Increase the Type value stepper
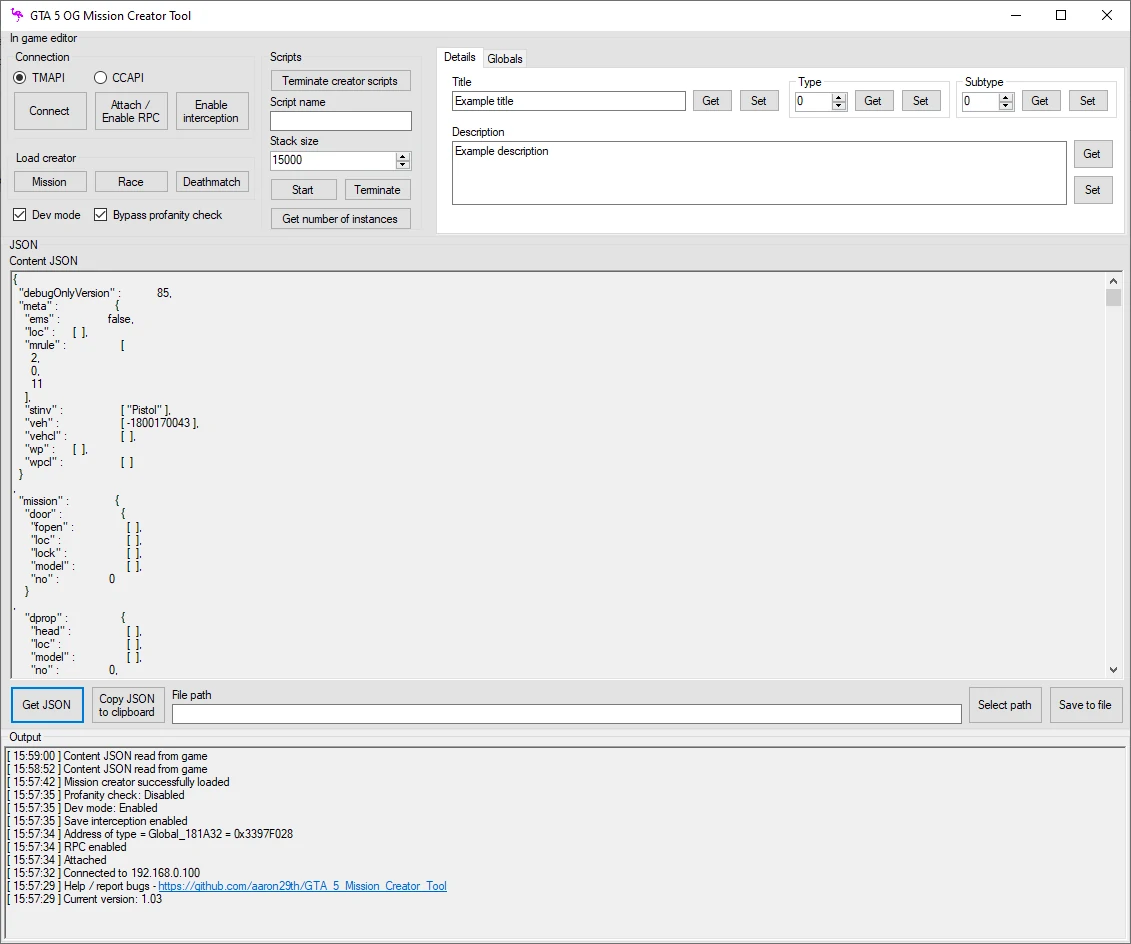Viewport: 1131px width, 944px height. [838, 97]
